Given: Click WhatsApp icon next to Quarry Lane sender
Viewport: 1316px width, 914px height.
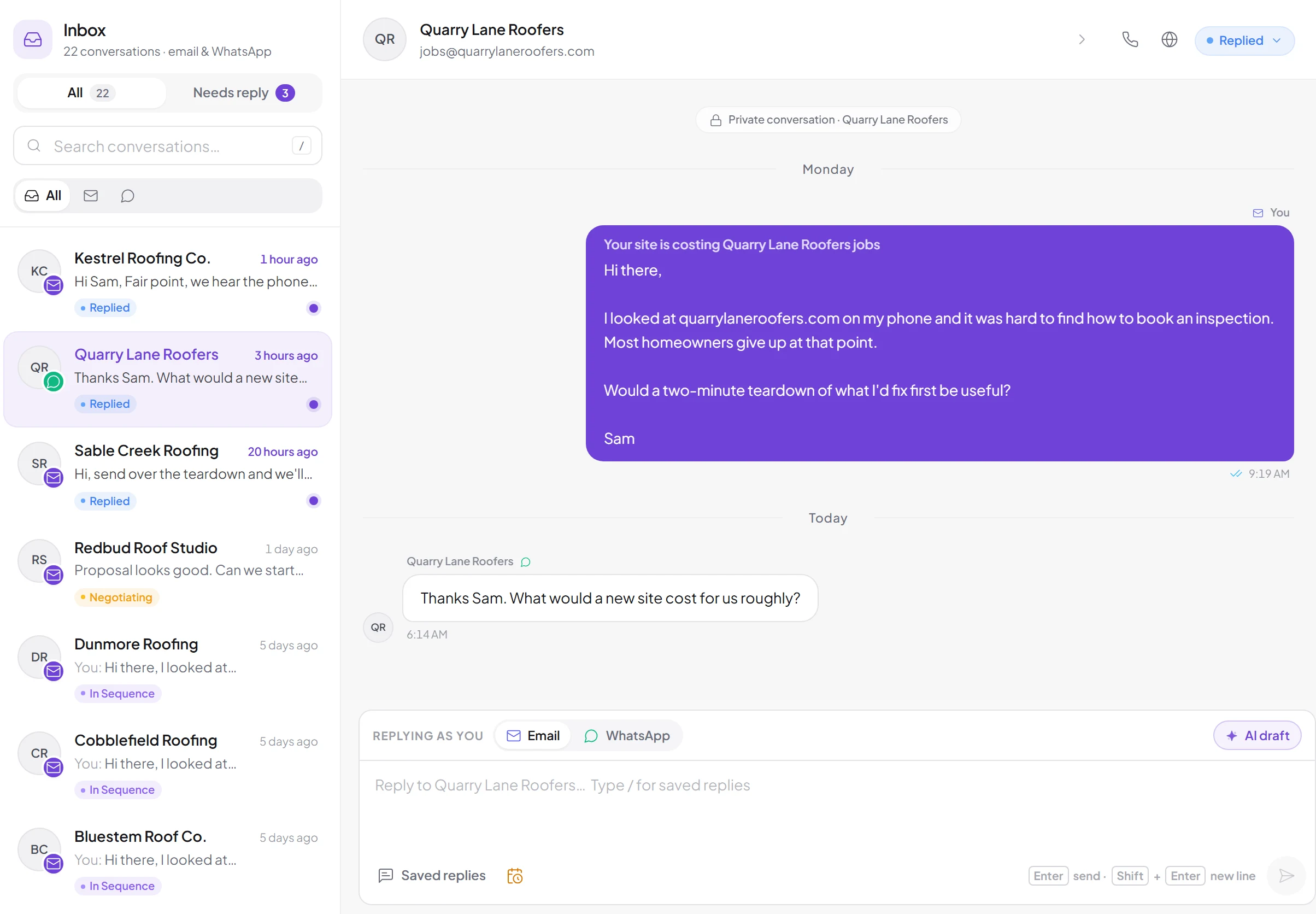Looking at the screenshot, I should click(x=526, y=563).
